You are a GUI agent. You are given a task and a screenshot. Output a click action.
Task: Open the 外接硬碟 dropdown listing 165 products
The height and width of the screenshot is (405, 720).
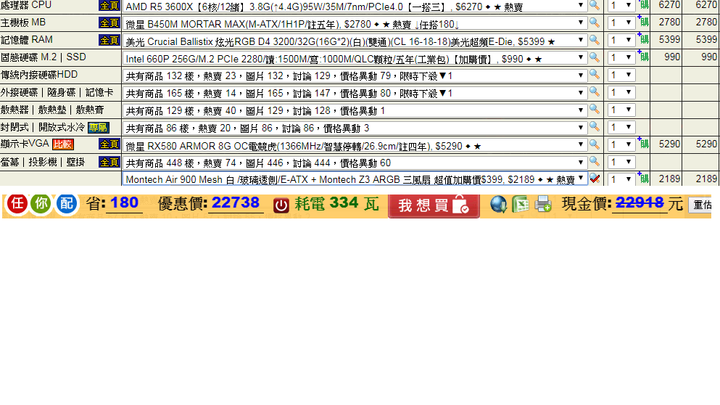(x=354, y=93)
